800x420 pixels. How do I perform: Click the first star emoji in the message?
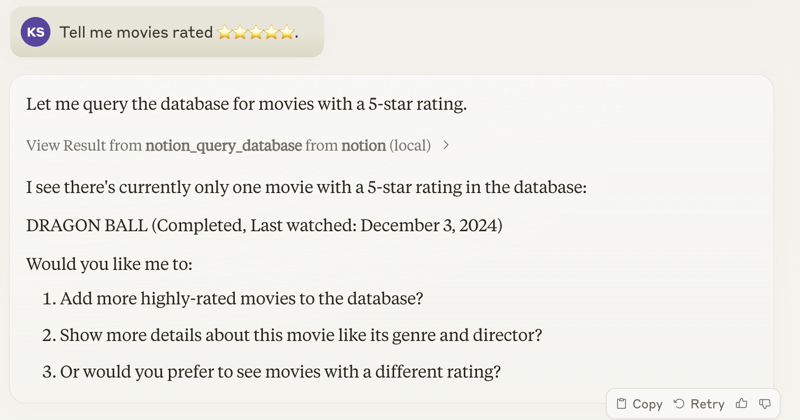(225, 33)
